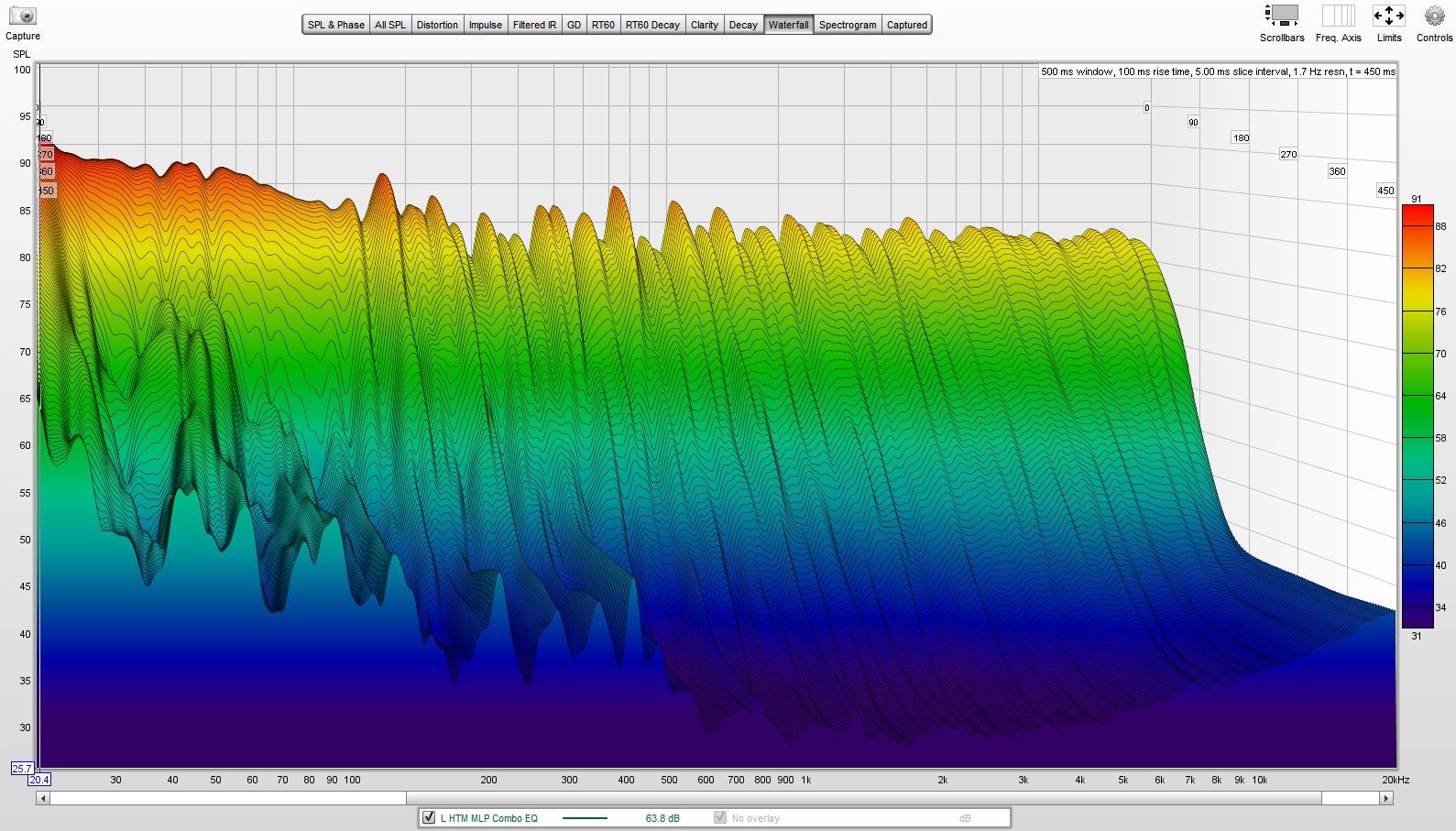Click the 450 time slice label at right
The height and width of the screenshot is (831, 1456).
(1385, 191)
